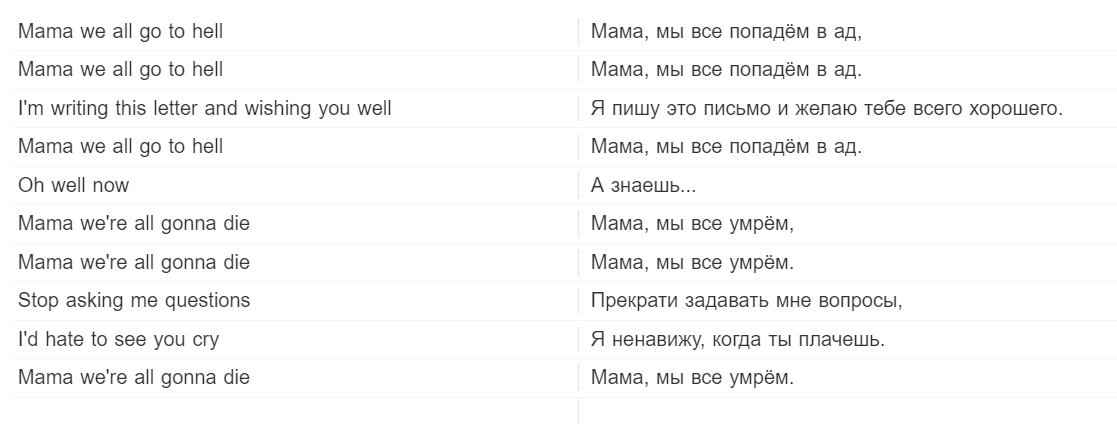Select 'Мама, мы все попадём в ад.' above 'Я пишу'
1117x434 pixels.
[x=726, y=70]
